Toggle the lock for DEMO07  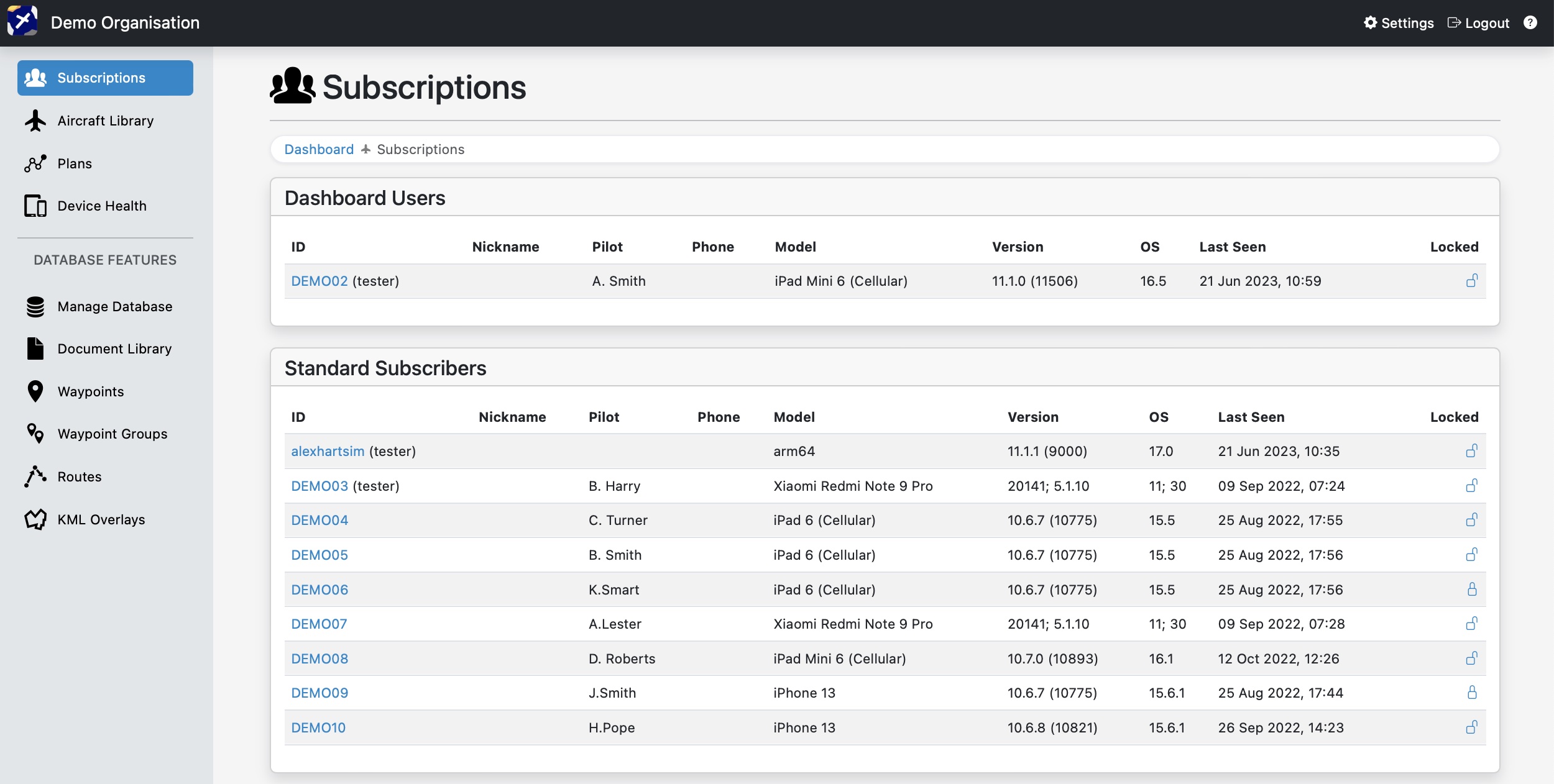(1472, 624)
